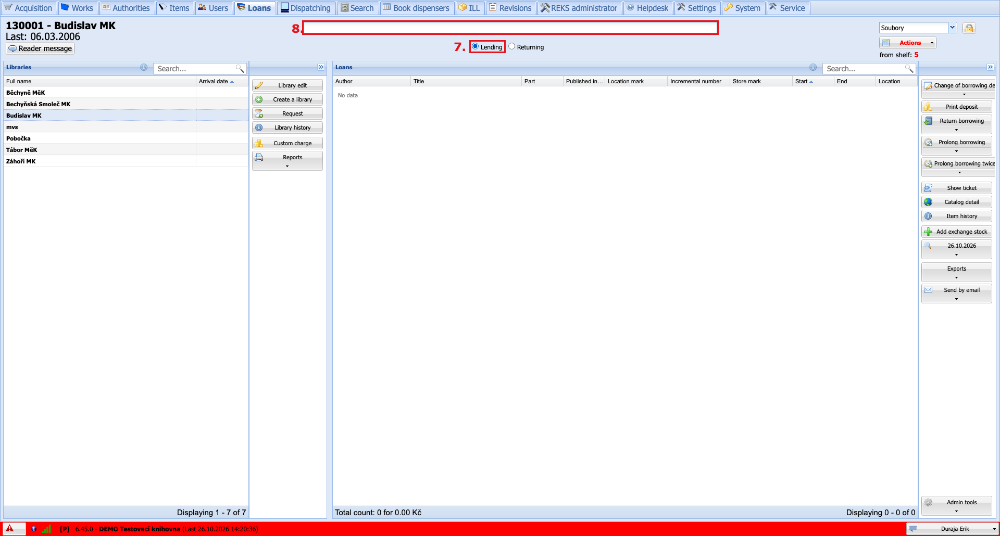The height and width of the screenshot is (536, 1000).
Task: Click the Reader message button
Action: pyautogui.click(x=41, y=48)
